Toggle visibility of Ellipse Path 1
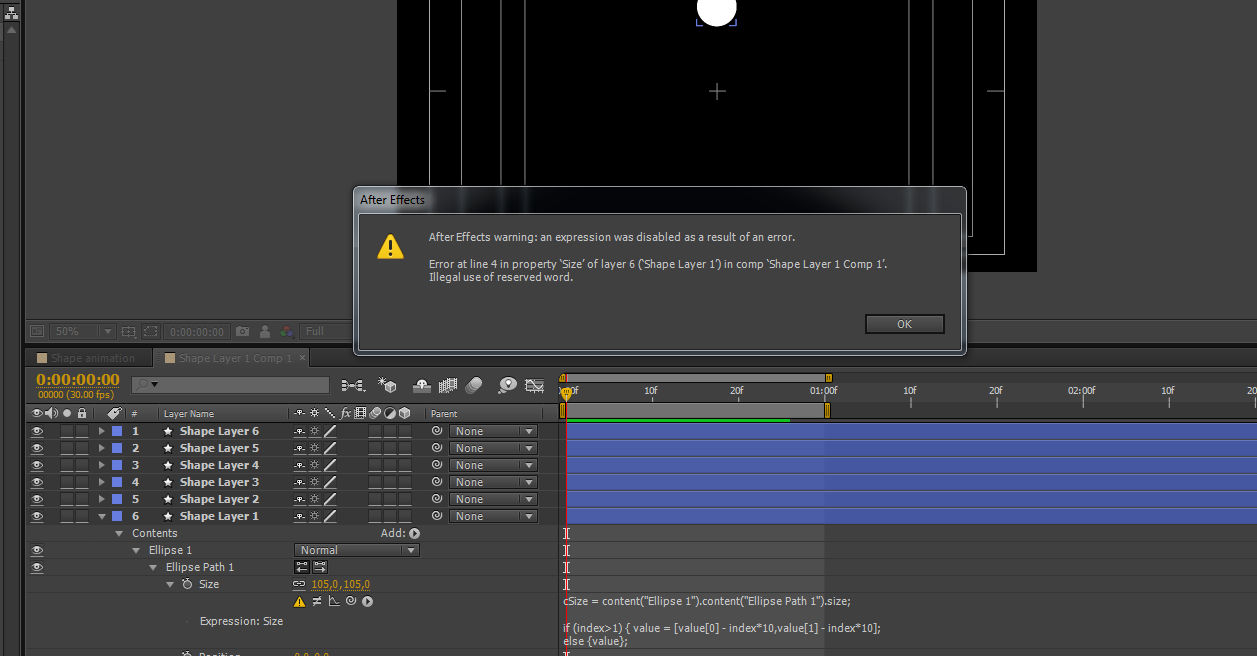The width and height of the screenshot is (1257, 656). tap(37, 568)
